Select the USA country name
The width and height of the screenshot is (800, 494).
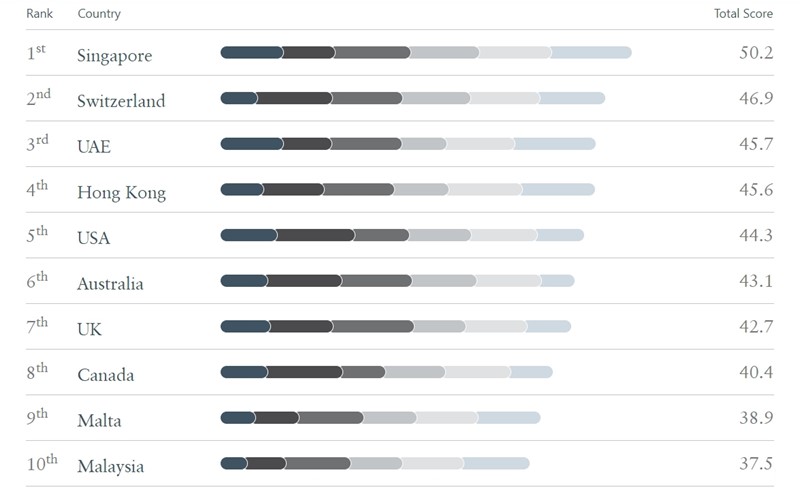pos(94,238)
